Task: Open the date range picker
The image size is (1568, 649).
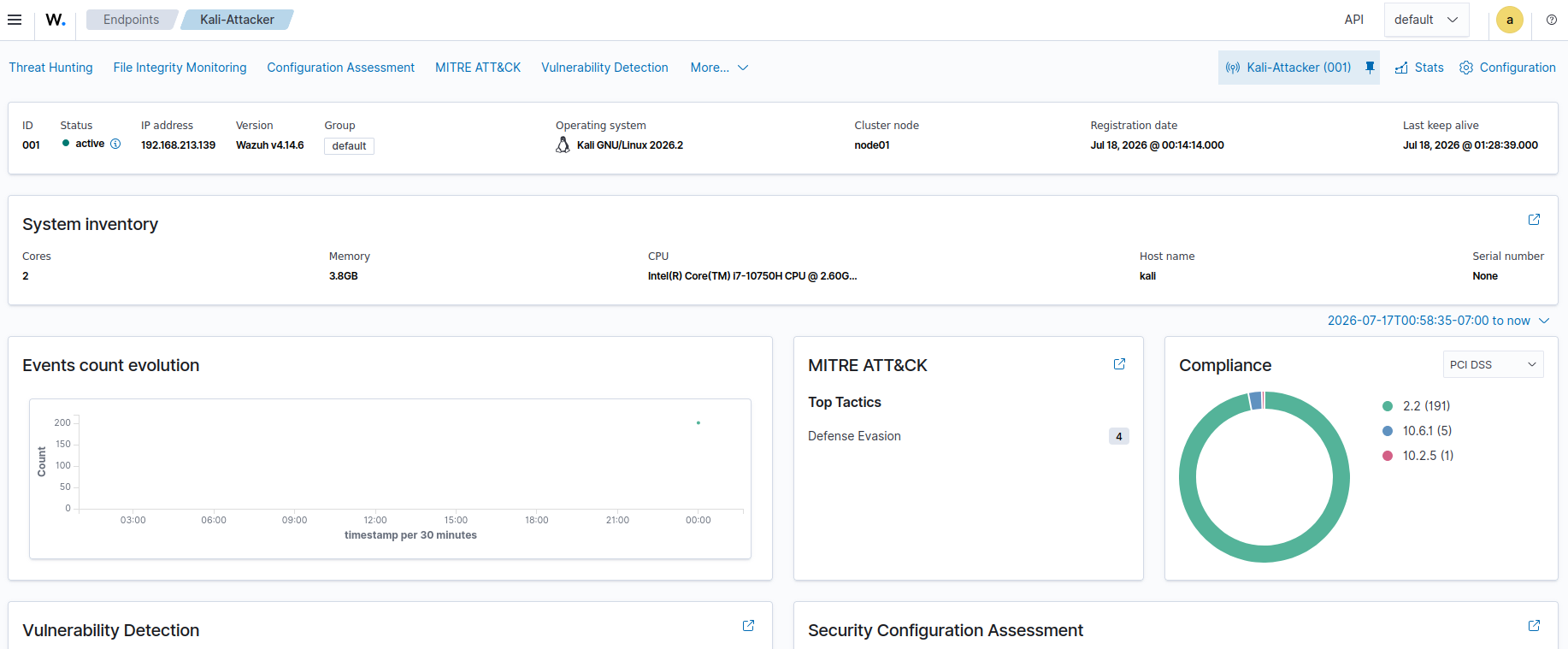Action: (1438, 321)
